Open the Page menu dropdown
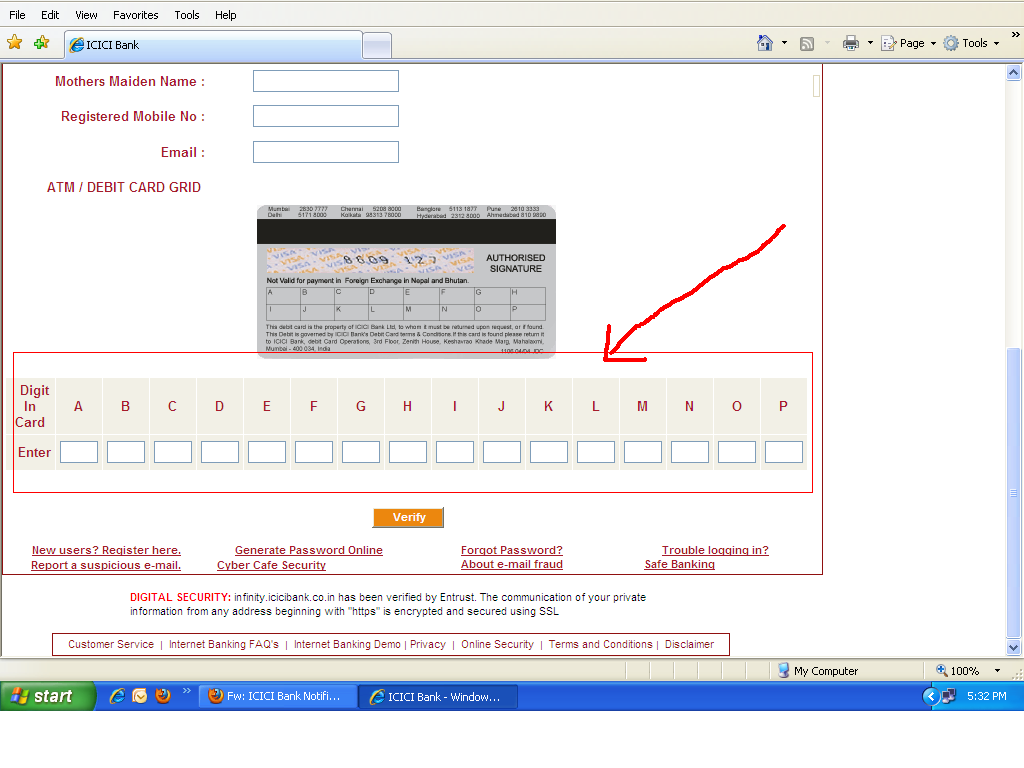The height and width of the screenshot is (768, 1024). tap(909, 43)
